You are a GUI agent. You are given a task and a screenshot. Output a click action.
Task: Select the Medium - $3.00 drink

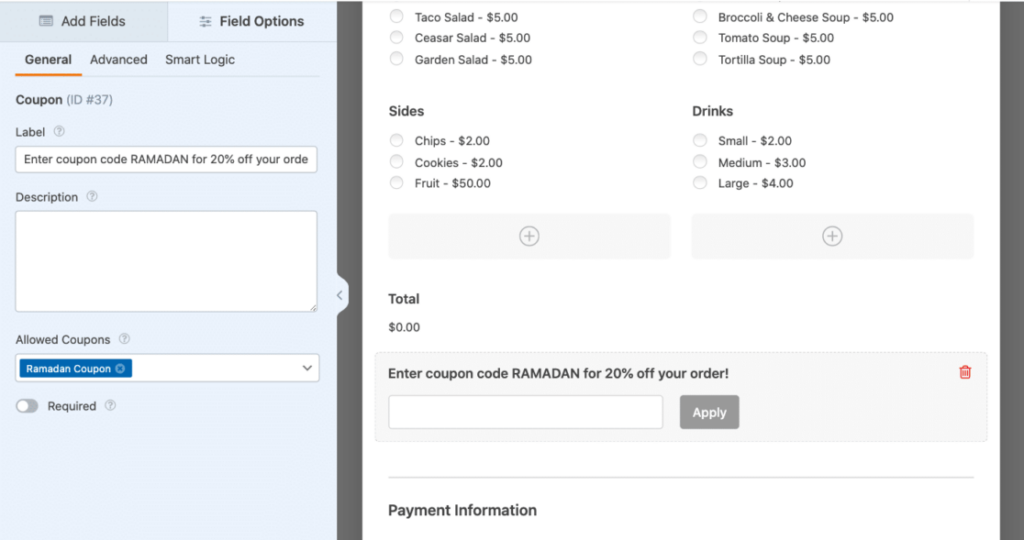(700, 162)
